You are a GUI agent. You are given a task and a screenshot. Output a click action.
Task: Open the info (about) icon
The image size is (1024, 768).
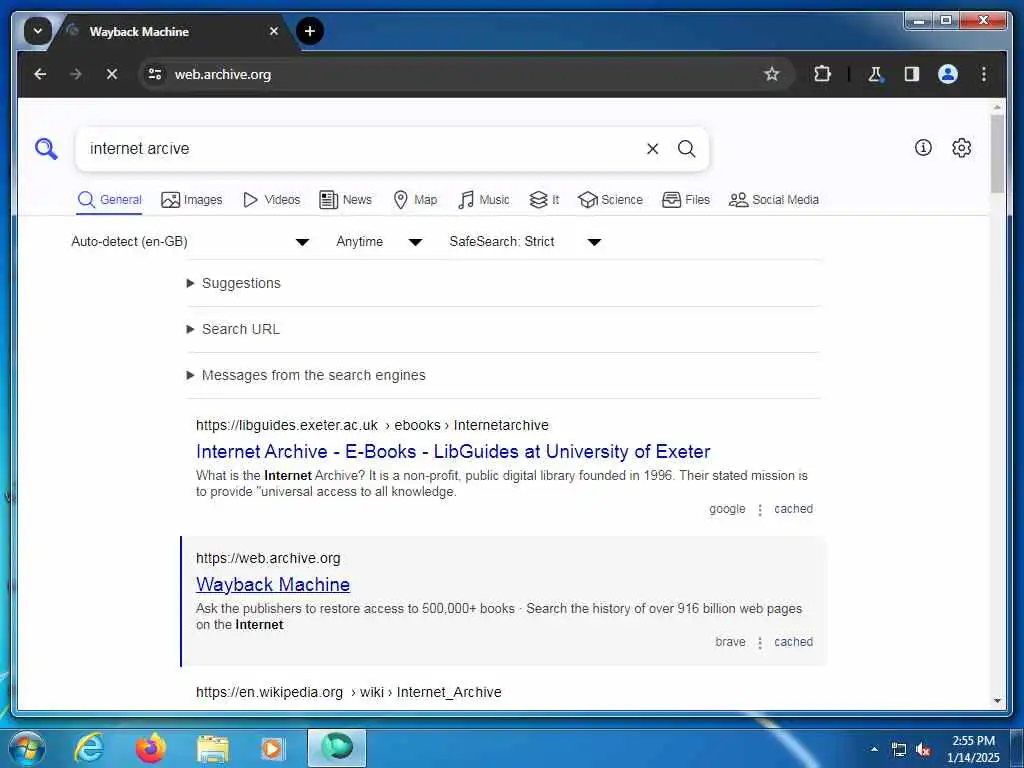[x=923, y=148]
